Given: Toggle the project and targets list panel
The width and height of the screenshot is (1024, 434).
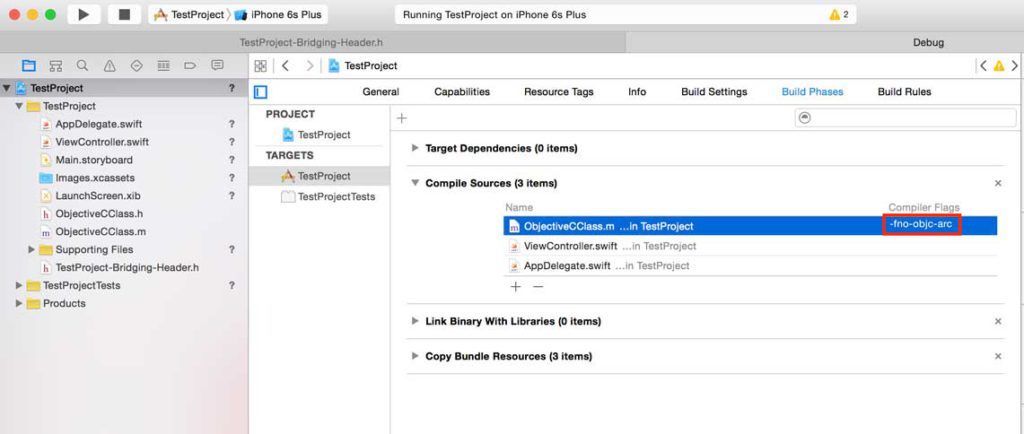Looking at the screenshot, I should [261, 92].
